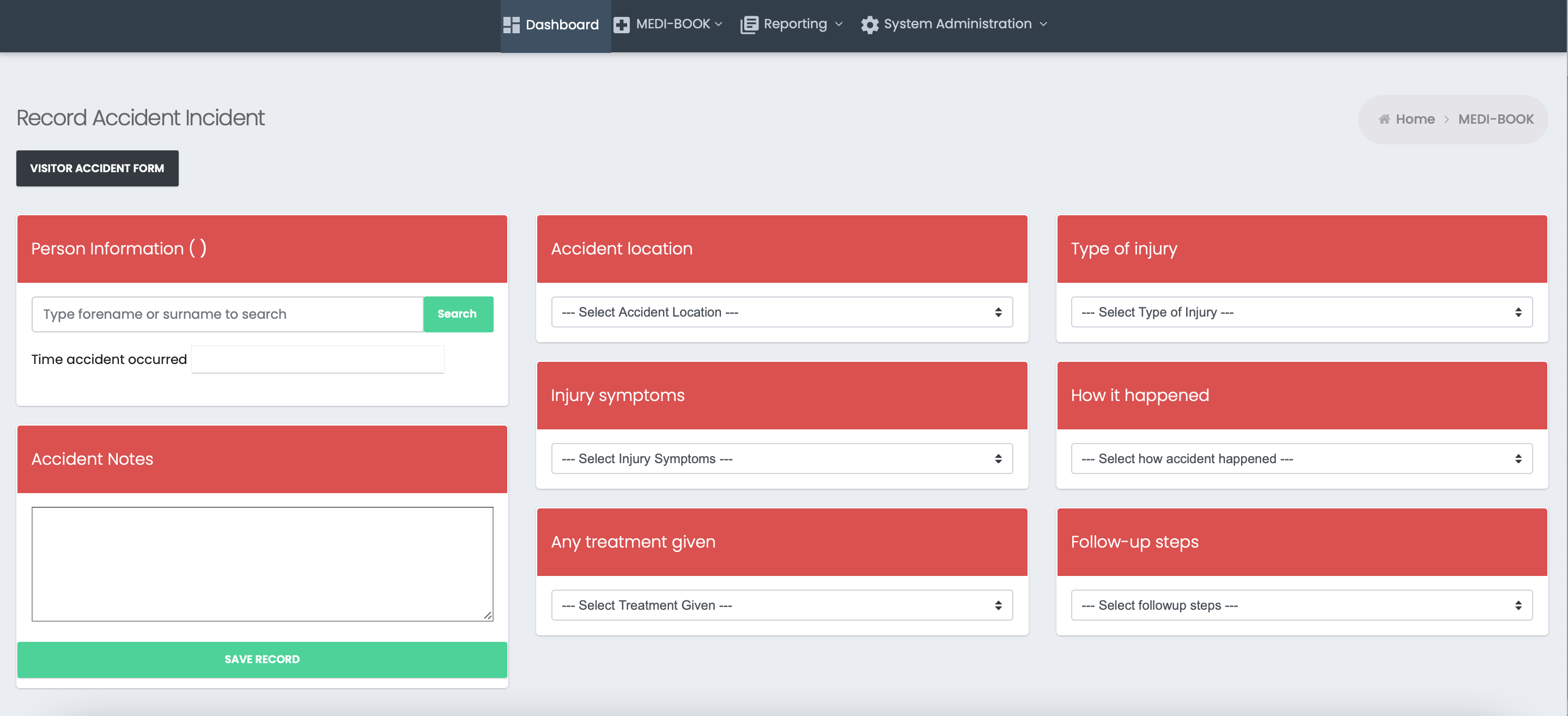This screenshot has width=1568, height=716.
Task: Go to Home via breadcrumb
Action: click(x=1414, y=119)
